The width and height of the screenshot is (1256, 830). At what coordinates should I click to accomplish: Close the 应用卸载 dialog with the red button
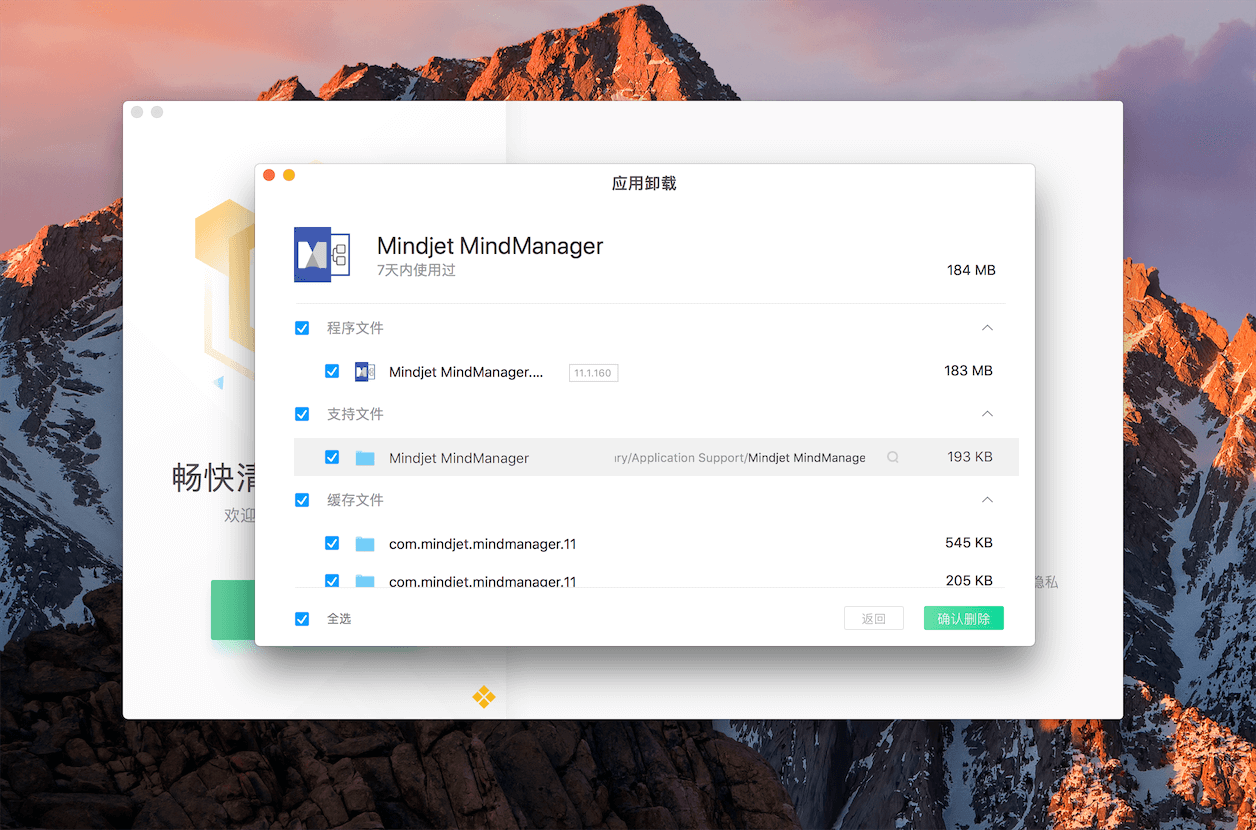coord(269,175)
